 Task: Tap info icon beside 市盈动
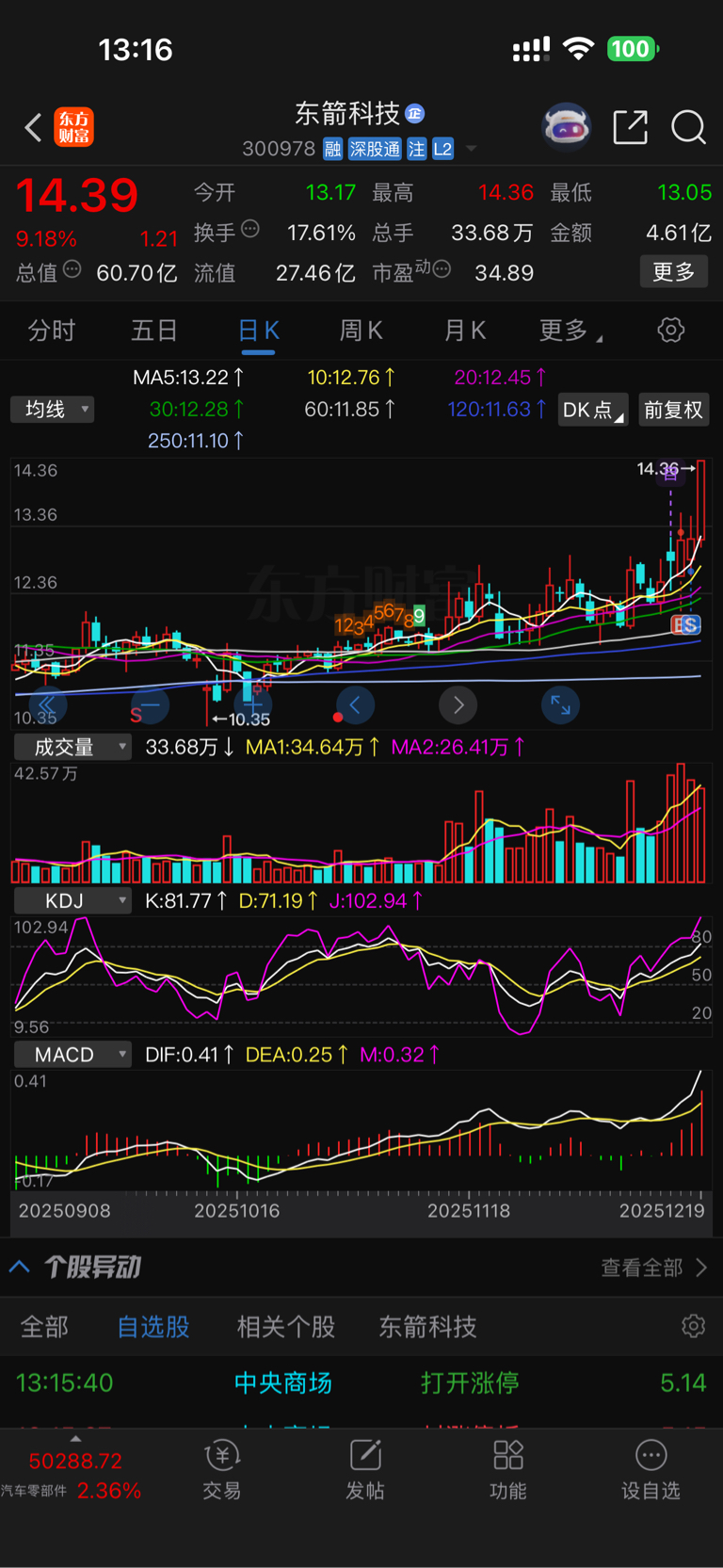442,270
